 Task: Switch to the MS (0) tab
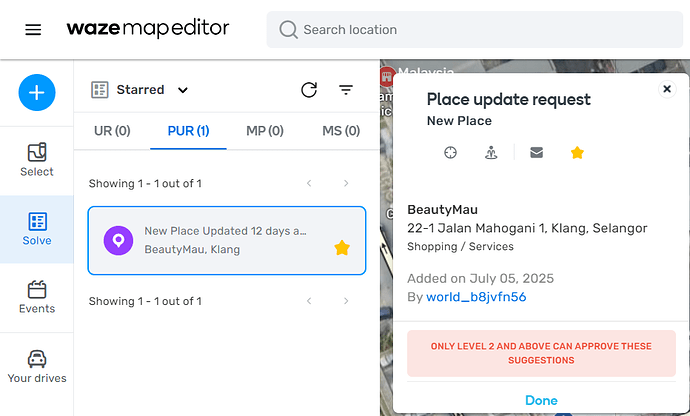pyautogui.click(x=341, y=131)
